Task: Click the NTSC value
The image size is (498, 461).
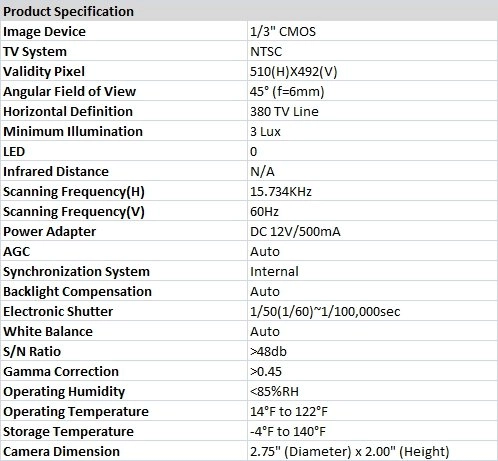Action: point(266,52)
